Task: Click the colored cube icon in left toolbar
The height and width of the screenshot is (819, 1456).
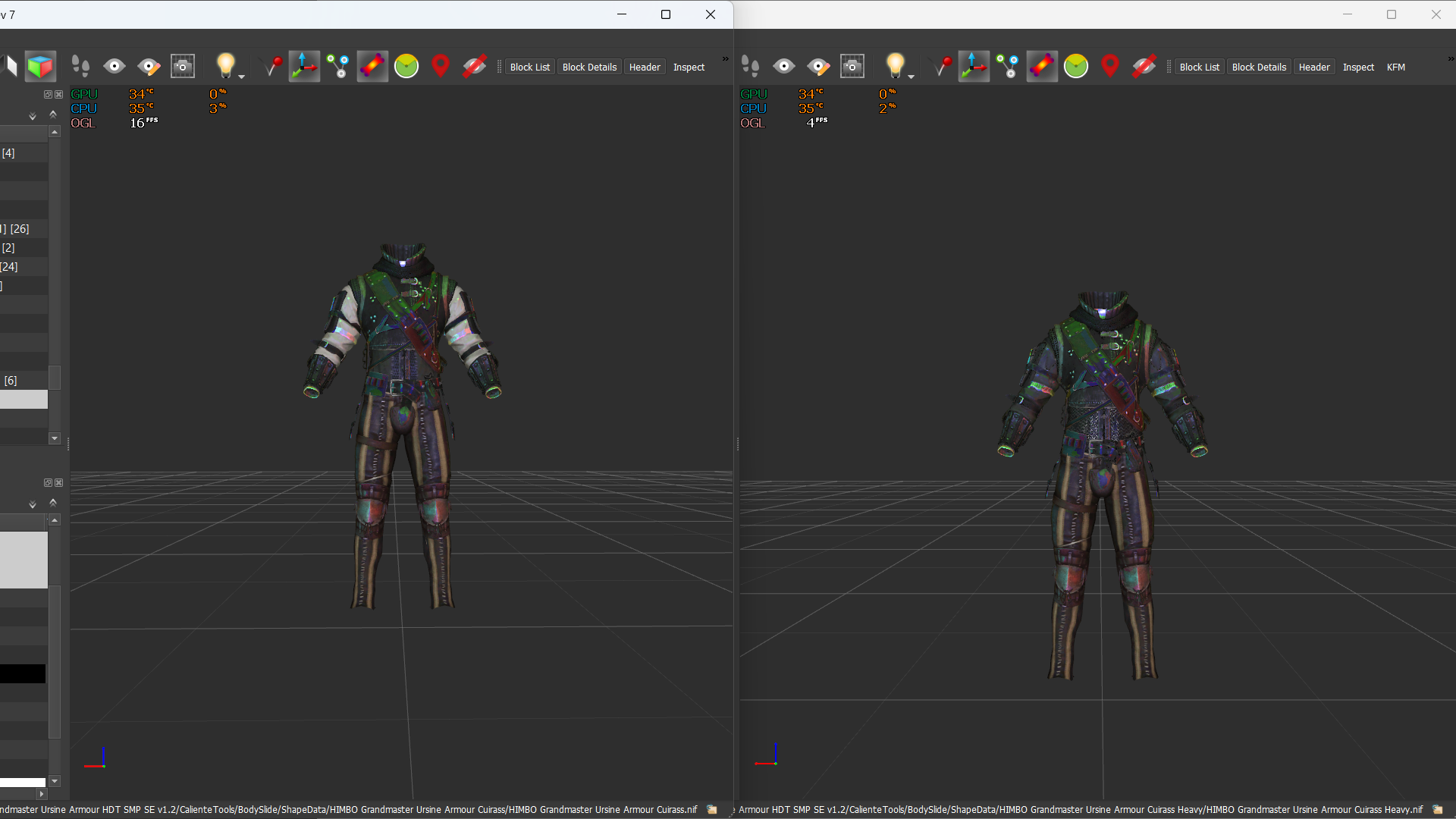Action: [40, 67]
